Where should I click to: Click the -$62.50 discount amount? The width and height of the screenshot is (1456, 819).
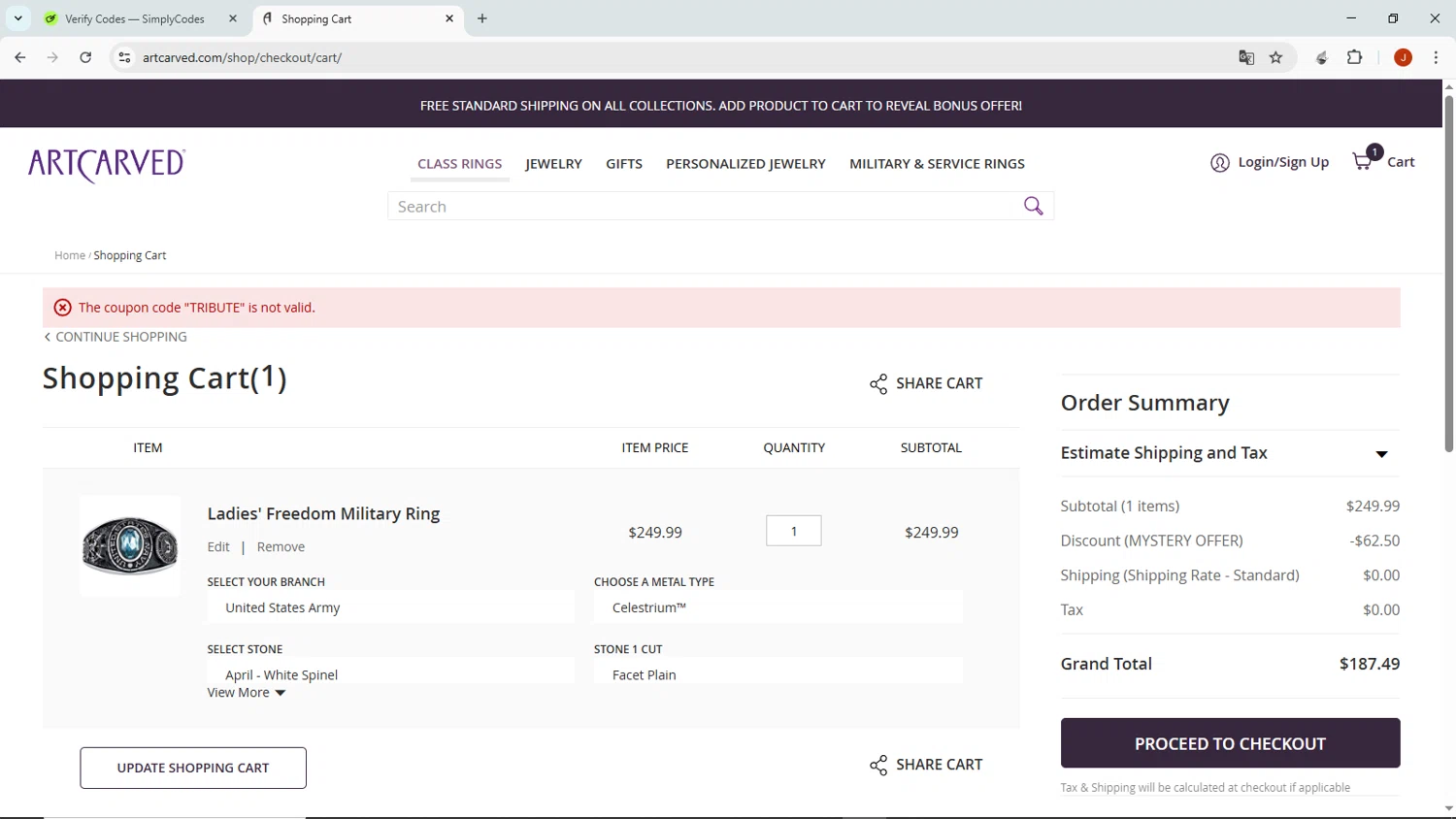pyautogui.click(x=1374, y=541)
